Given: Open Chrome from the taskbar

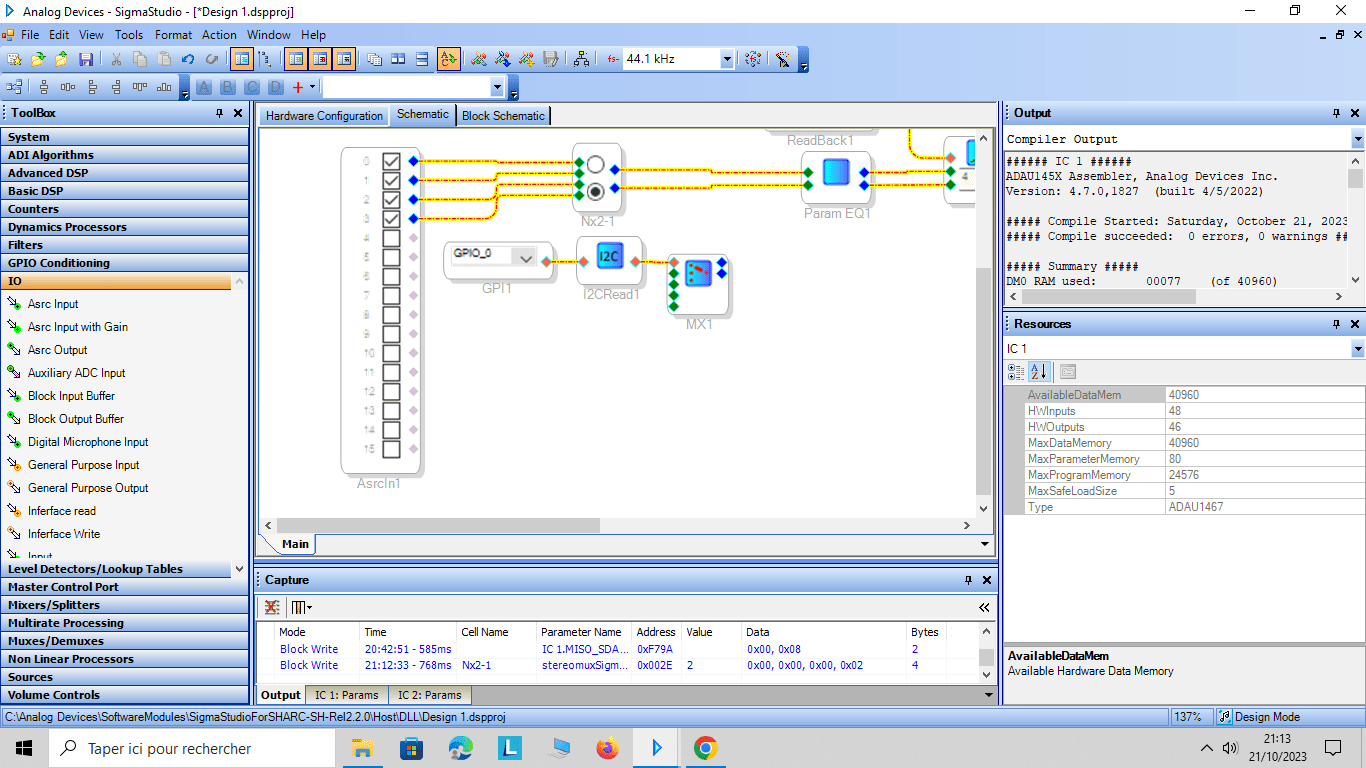Looking at the screenshot, I should [x=705, y=748].
